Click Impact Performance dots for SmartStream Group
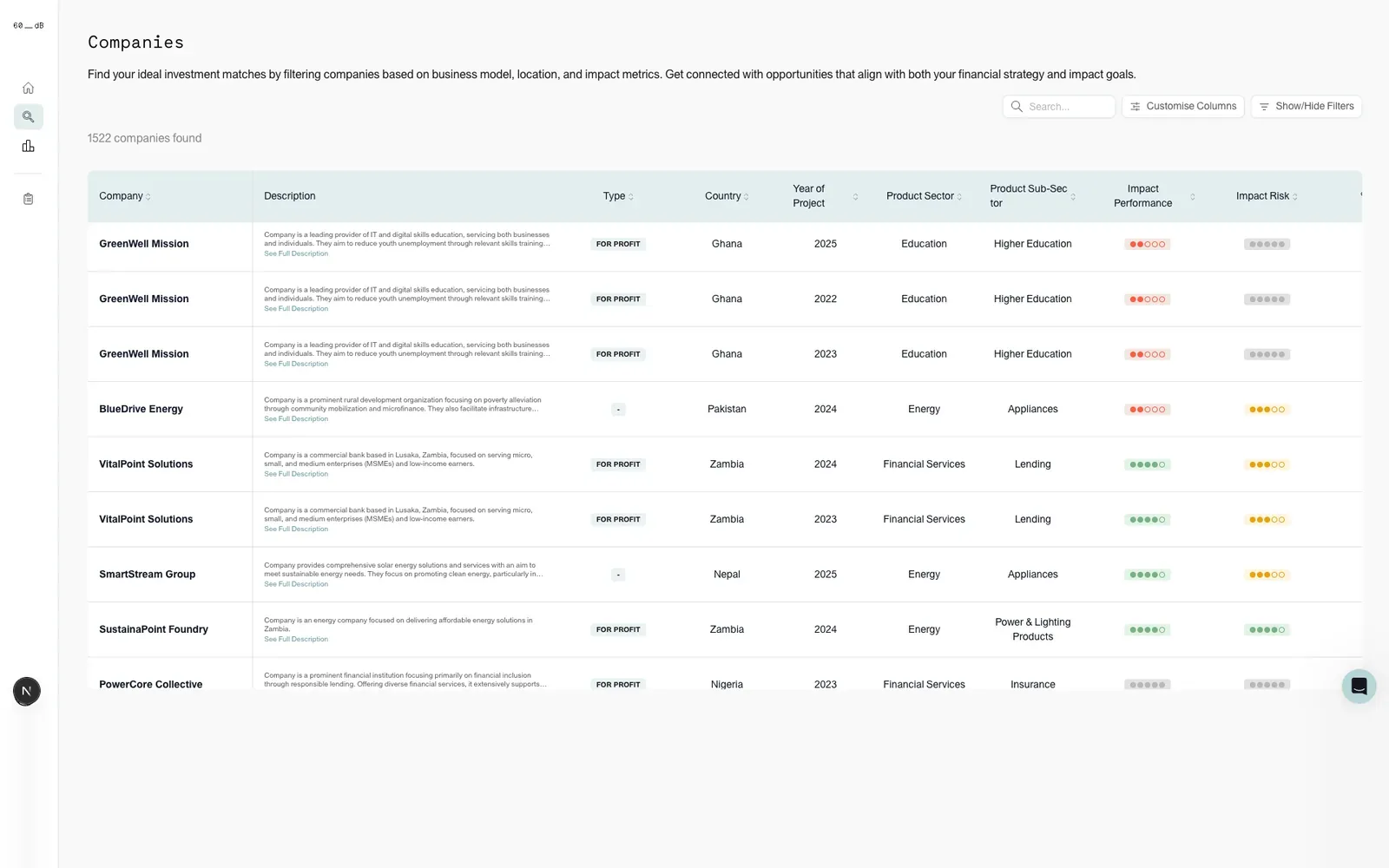 pyautogui.click(x=1147, y=575)
